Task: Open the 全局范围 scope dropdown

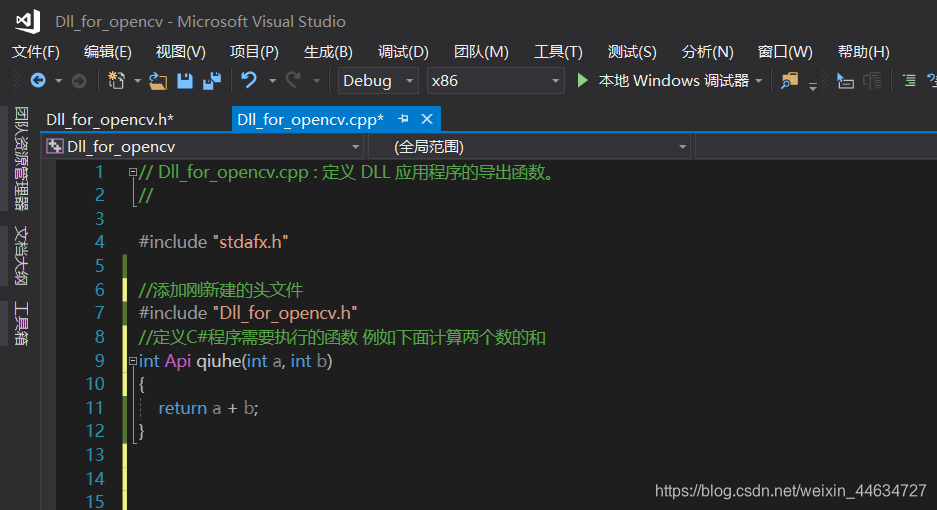Action: click(x=530, y=146)
